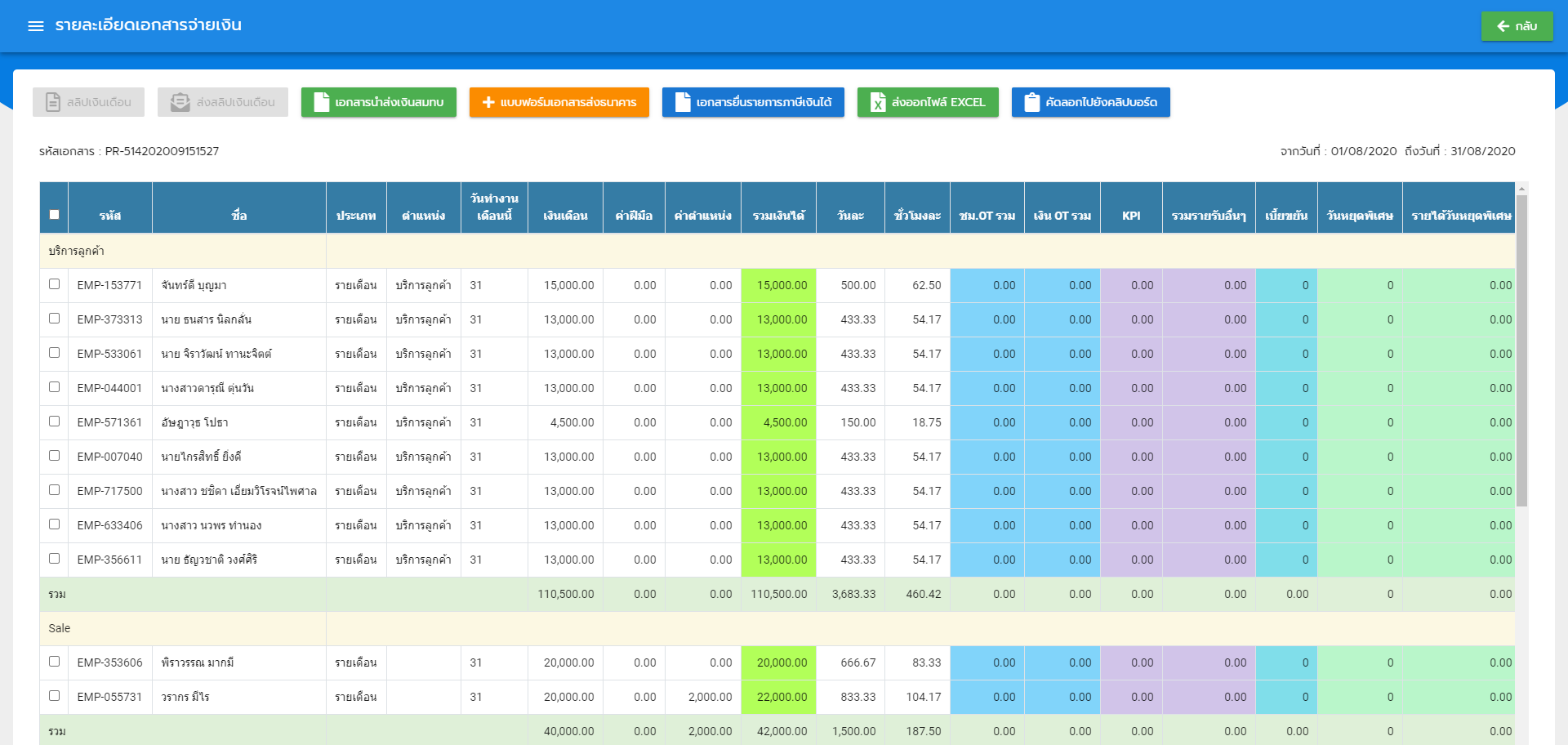Open เอกสารนำส่งเงินสมทบ document button
Image resolution: width=1568 pixels, height=745 pixels.
click(x=379, y=102)
